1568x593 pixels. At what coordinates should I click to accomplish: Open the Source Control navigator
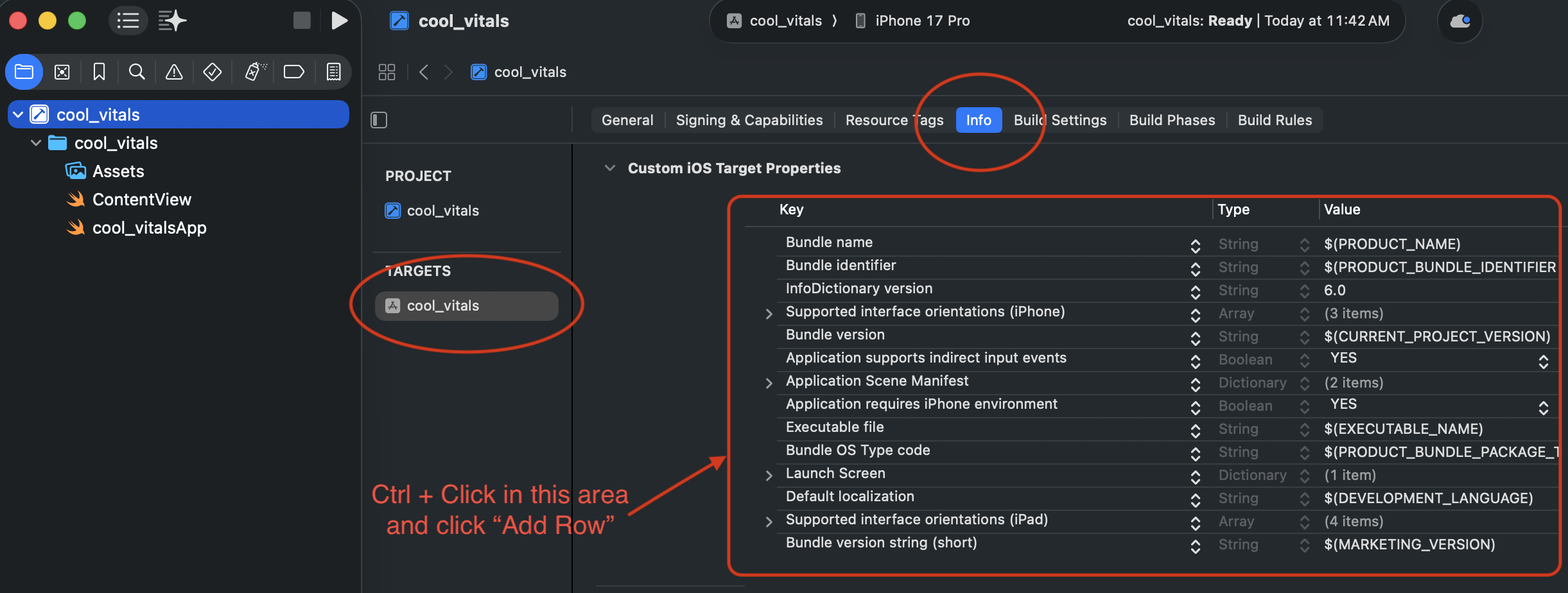tap(62, 72)
